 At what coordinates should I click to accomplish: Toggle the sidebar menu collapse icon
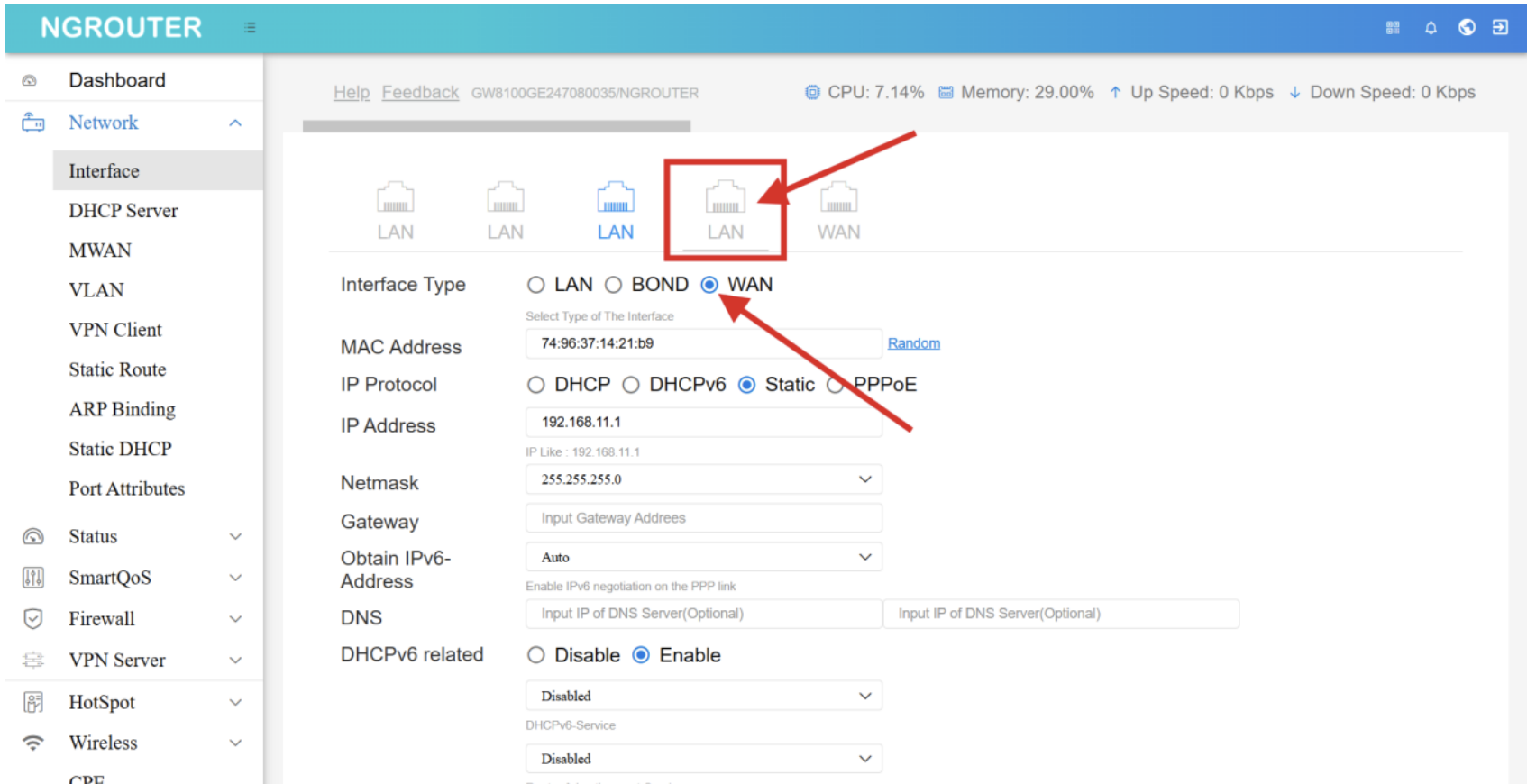point(250,28)
